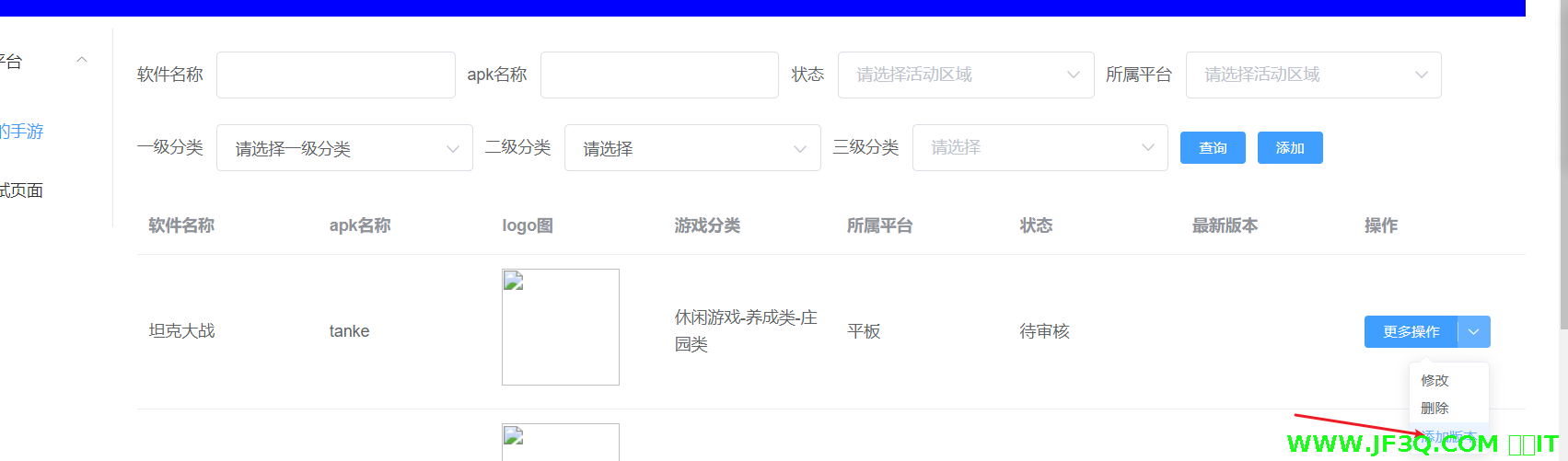1568x461 pixels.
Task: Collapse the sidebar menu with the up chevron
Action: tap(82, 61)
